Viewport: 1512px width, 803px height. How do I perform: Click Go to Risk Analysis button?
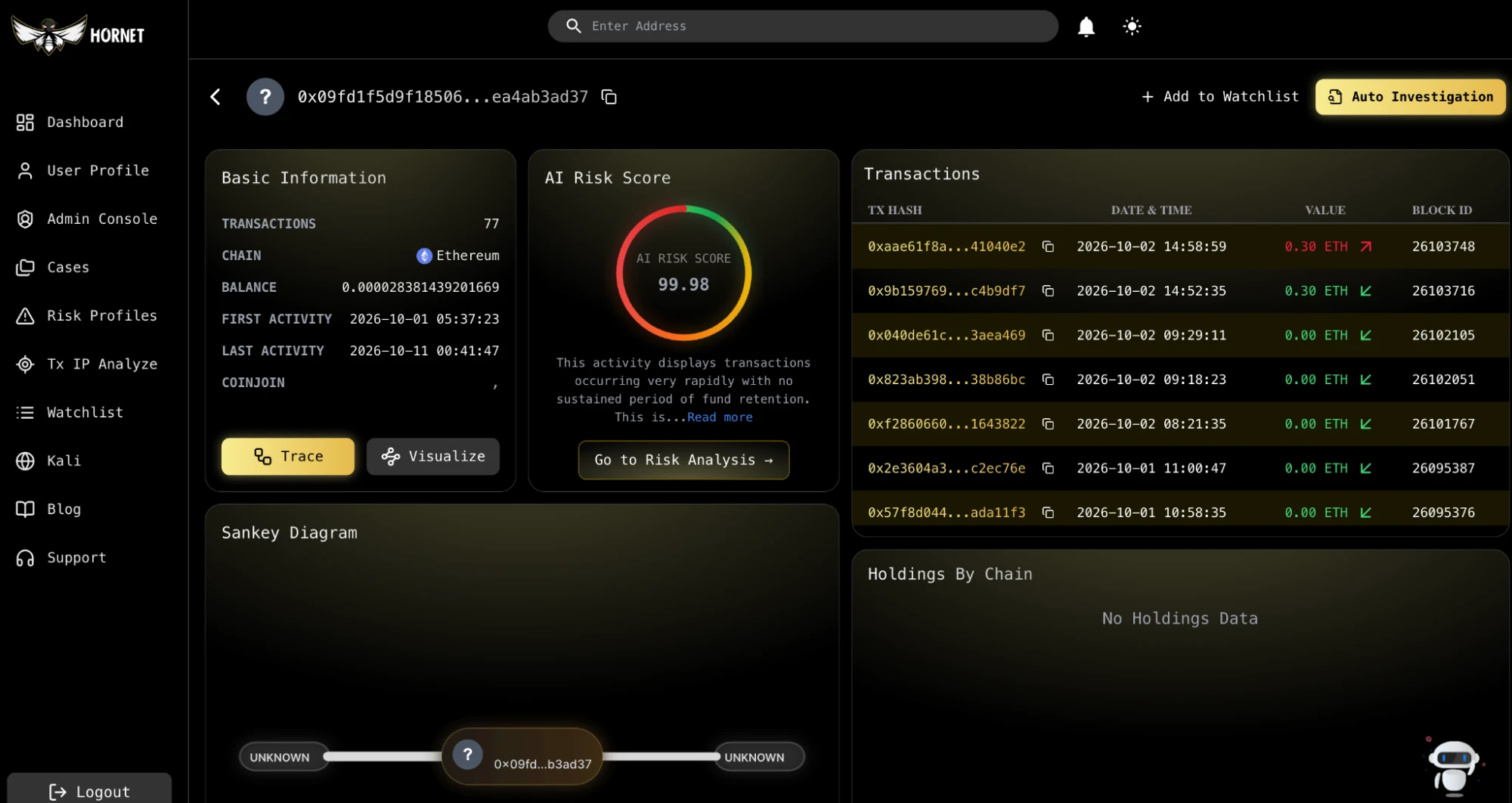[x=683, y=460]
